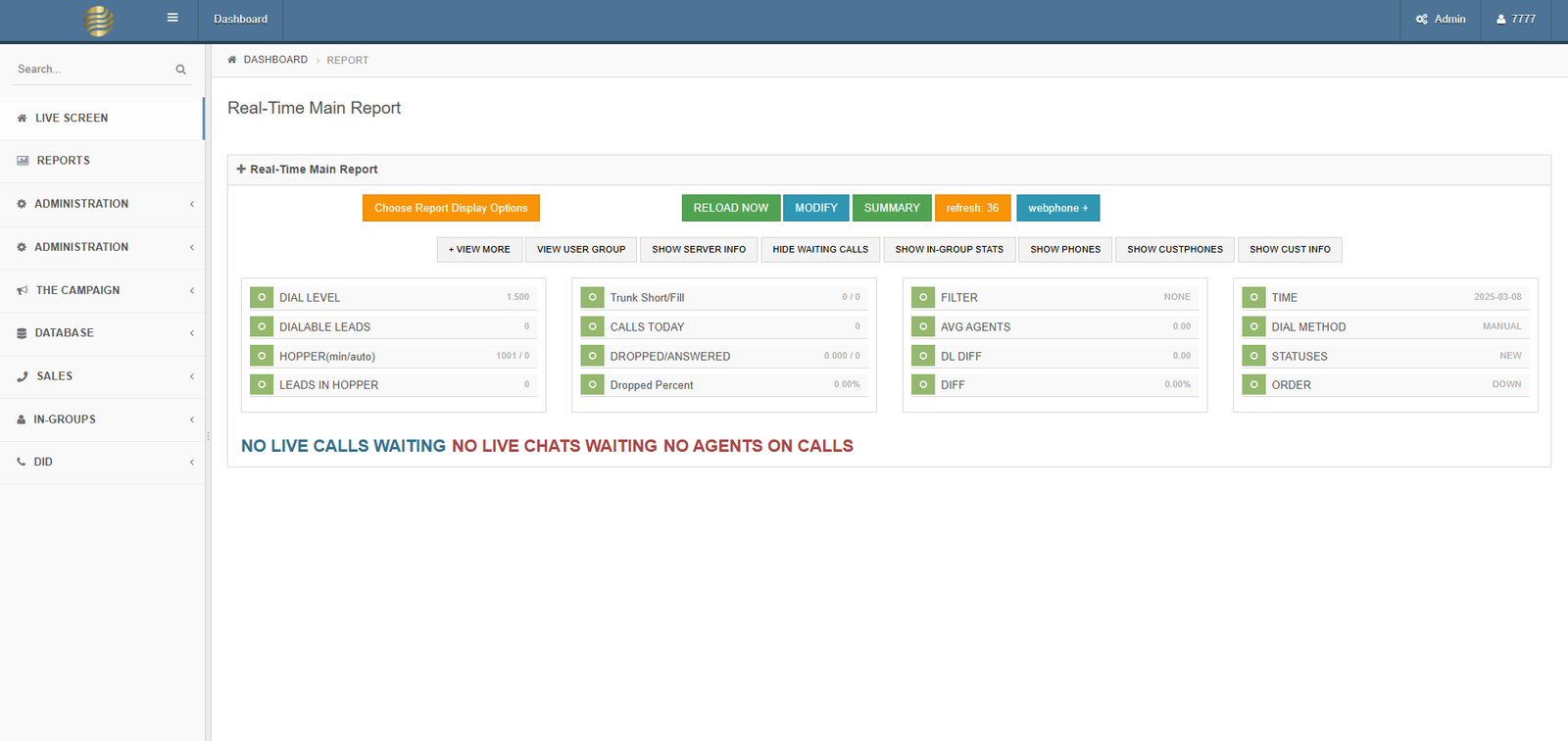Toggle SHOW PHONES
The width and height of the screenshot is (1568, 741).
pos(1065,249)
